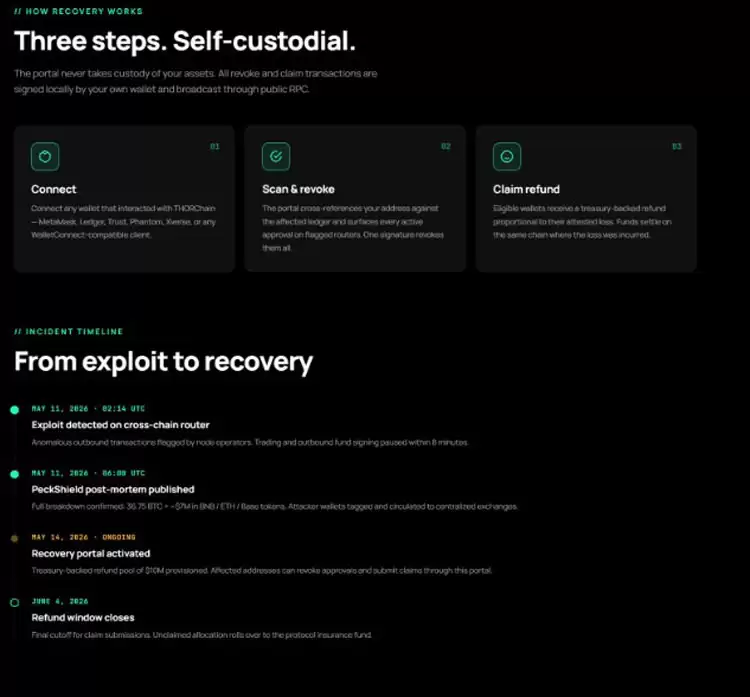This screenshot has width=750, height=697.
Task: Click the Scan & revoke checkmark icon
Action: (x=276, y=156)
